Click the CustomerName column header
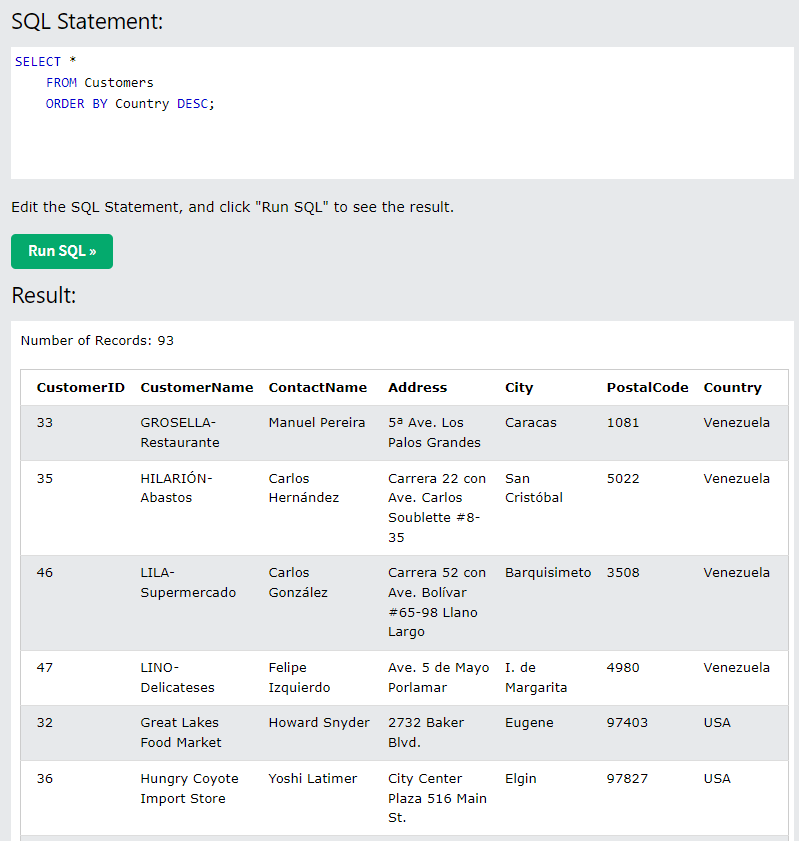Image resolution: width=799 pixels, height=841 pixels. pos(197,387)
